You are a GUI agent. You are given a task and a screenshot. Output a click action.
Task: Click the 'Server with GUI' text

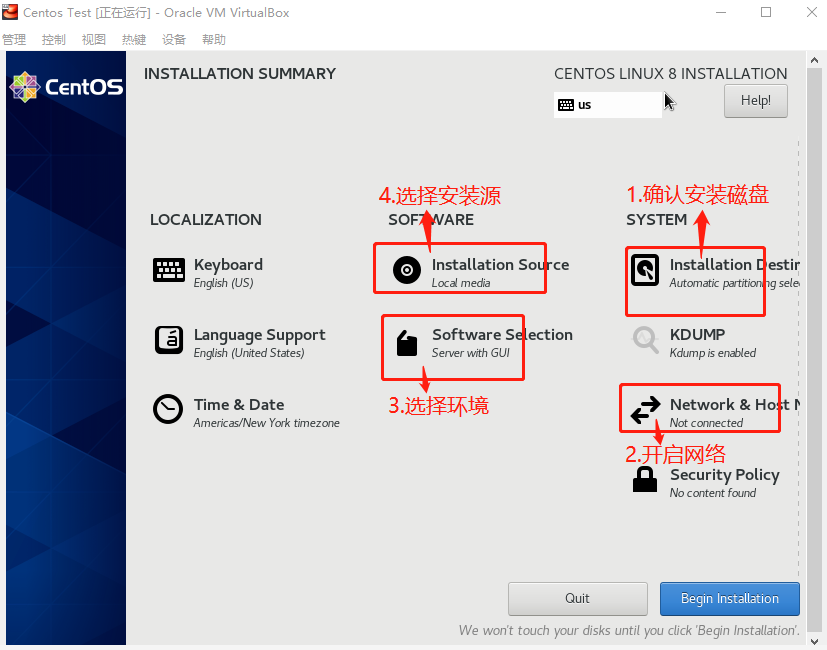click(470, 353)
